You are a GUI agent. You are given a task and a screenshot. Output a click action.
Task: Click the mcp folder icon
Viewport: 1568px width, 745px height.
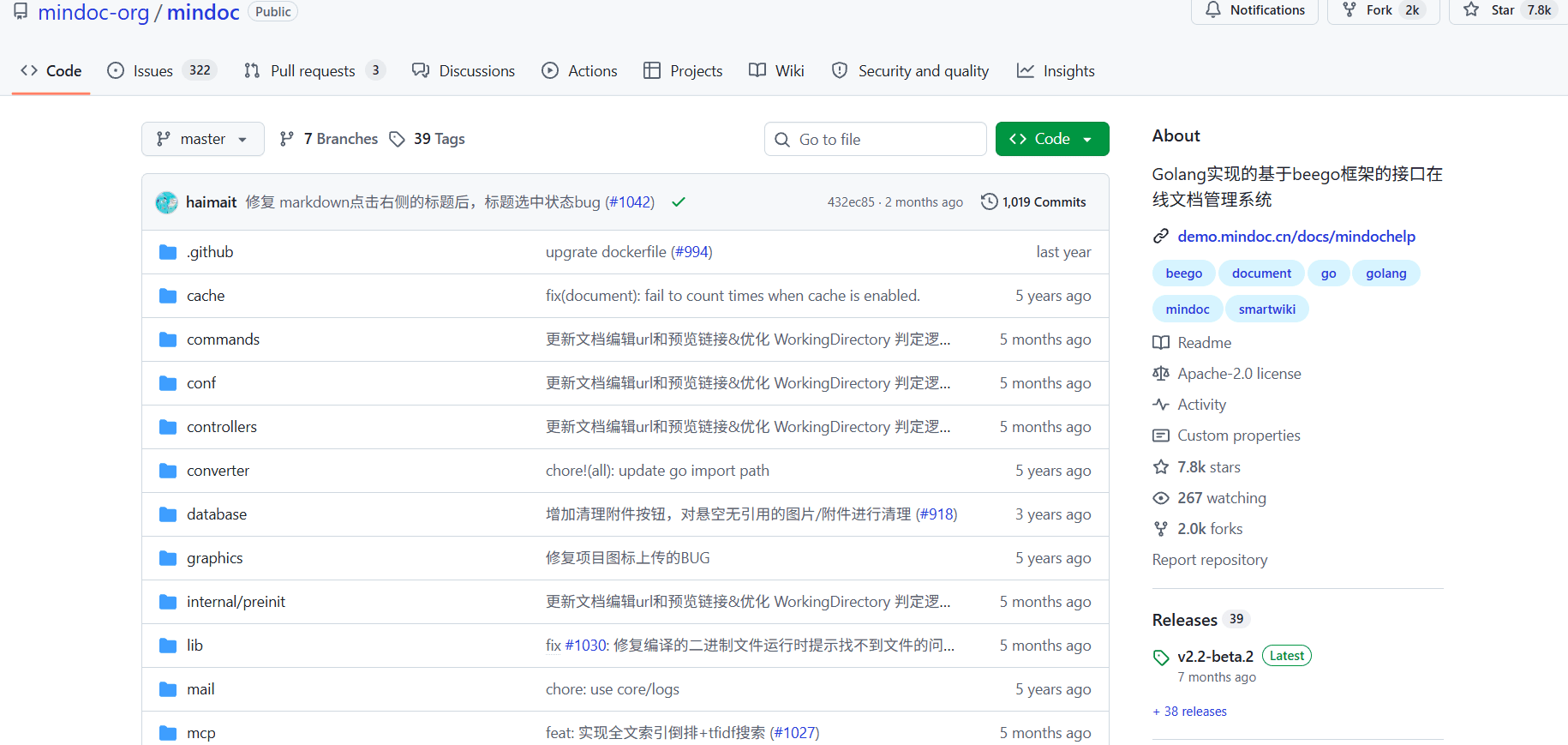(168, 733)
